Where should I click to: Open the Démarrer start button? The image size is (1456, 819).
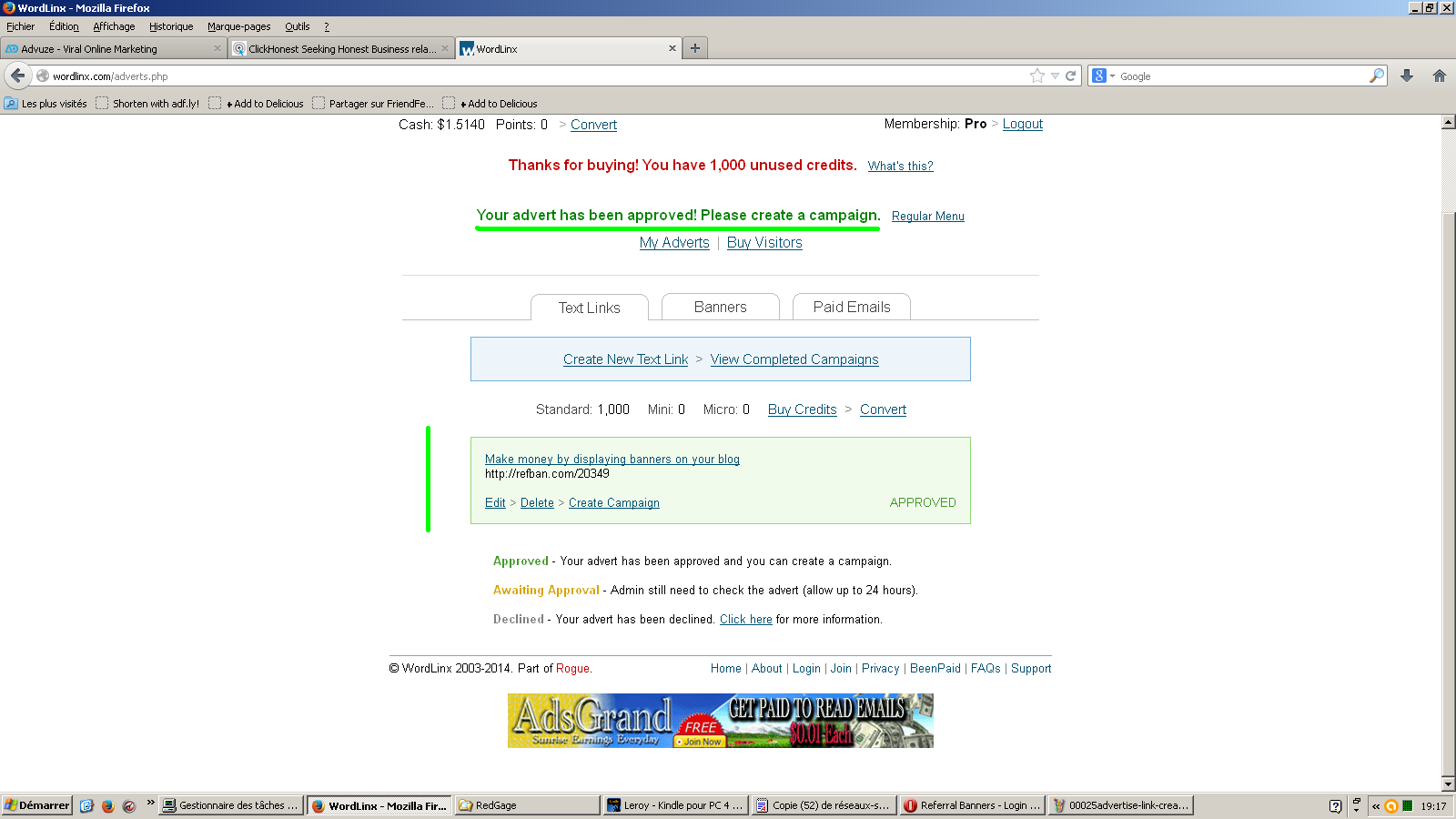tap(36, 805)
